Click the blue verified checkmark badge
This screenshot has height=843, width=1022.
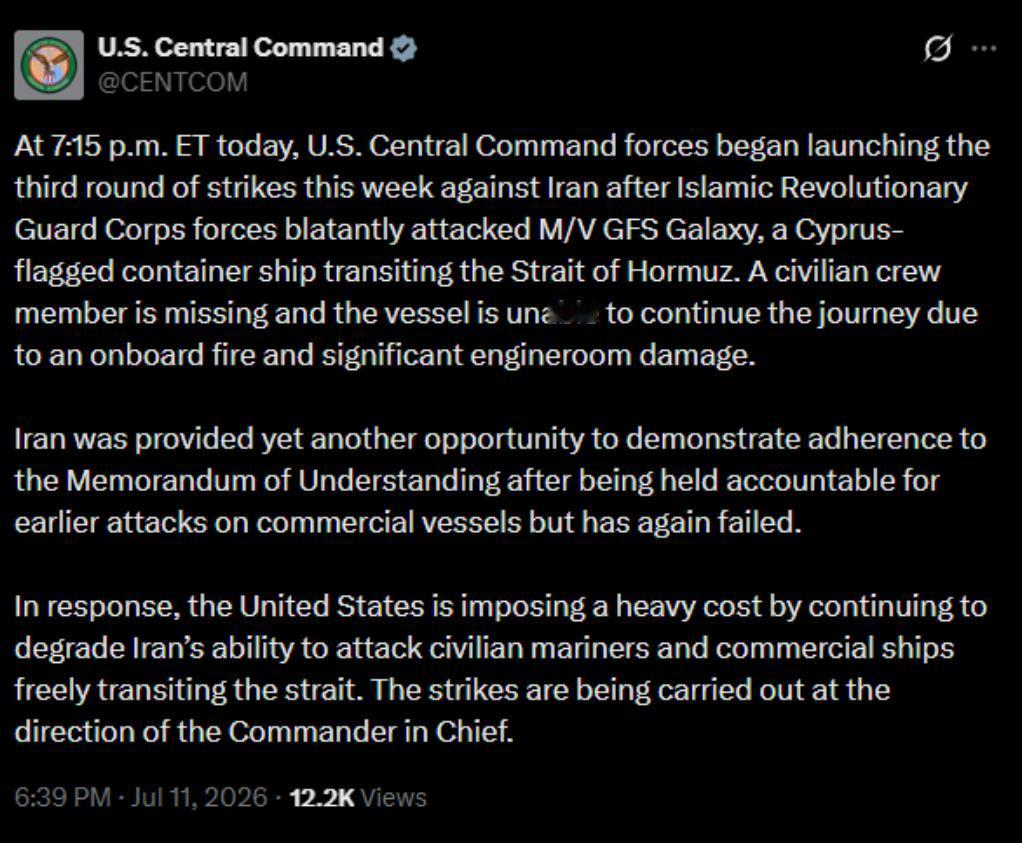point(403,48)
